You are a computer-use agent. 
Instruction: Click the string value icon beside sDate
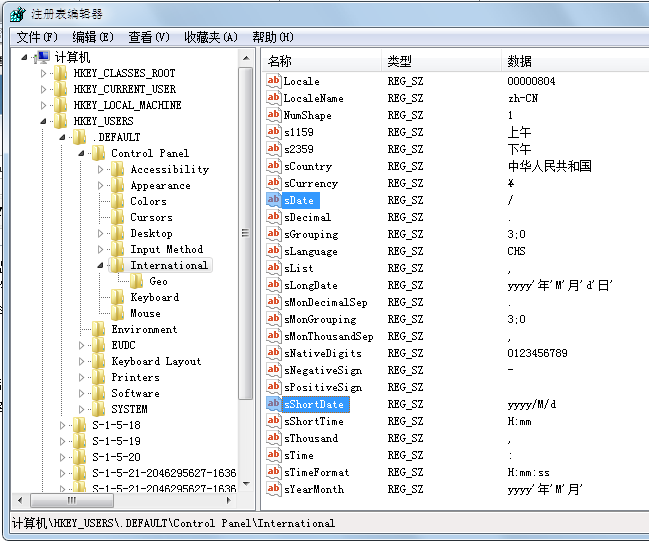click(x=273, y=200)
